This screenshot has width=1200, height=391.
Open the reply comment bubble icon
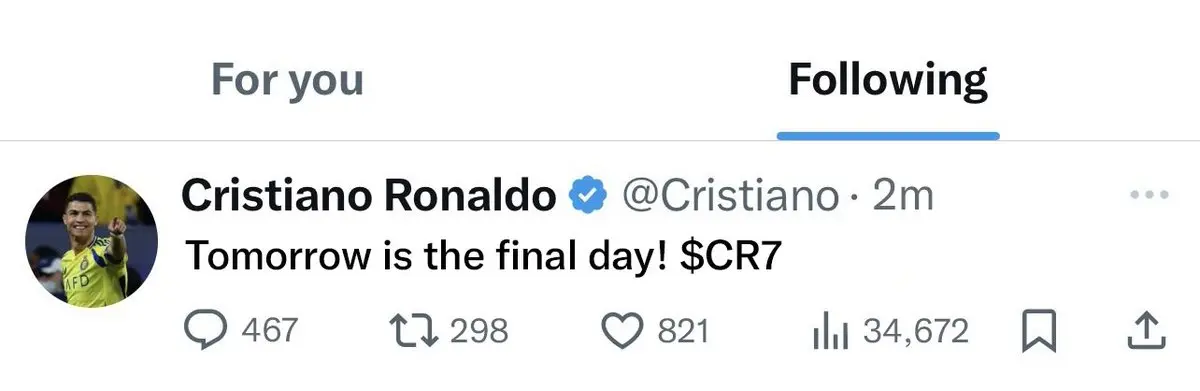coord(208,331)
